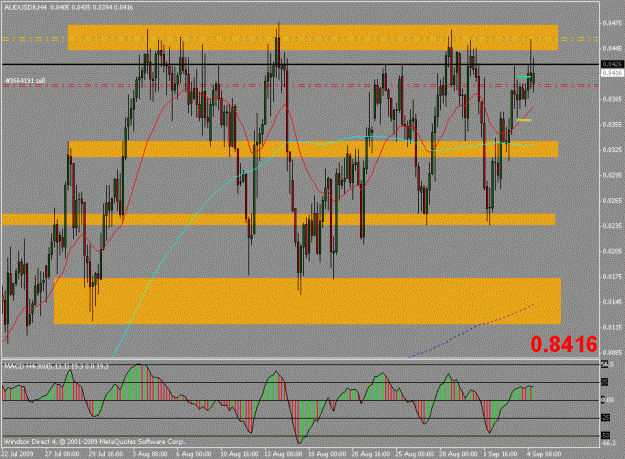Select the top orange resistance zone rectangle
625x459 pixels.
tap(313, 37)
